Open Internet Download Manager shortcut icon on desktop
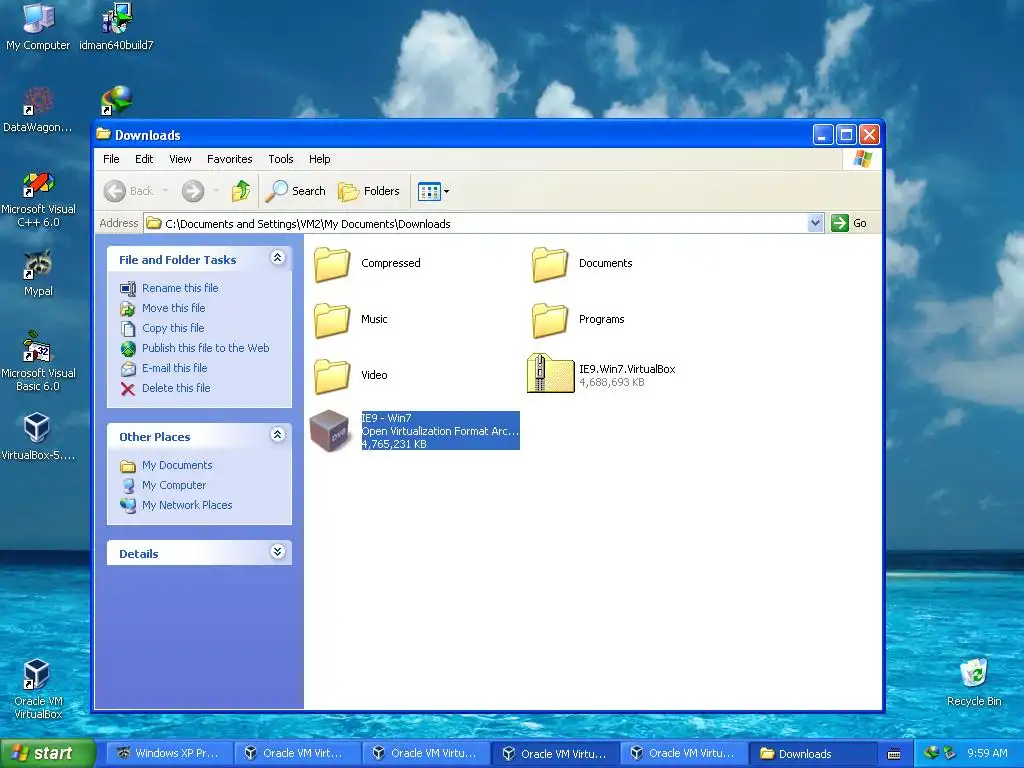1024x768 pixels. point(116,101)
